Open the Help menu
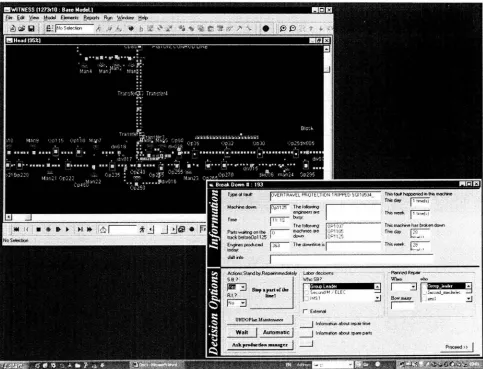 coord(143,18)
